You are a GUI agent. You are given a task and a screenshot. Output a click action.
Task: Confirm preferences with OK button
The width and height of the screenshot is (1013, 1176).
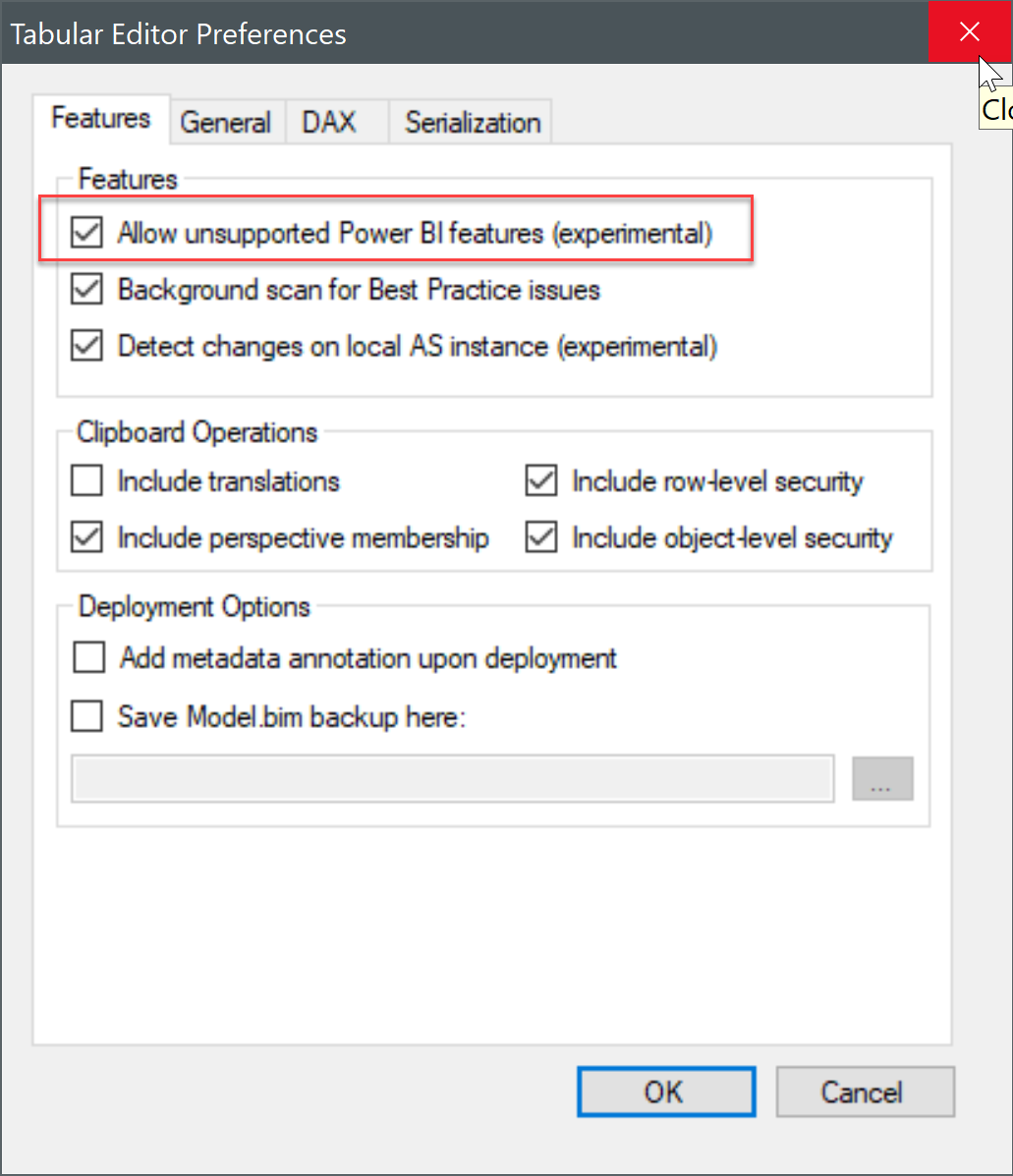666,1092
